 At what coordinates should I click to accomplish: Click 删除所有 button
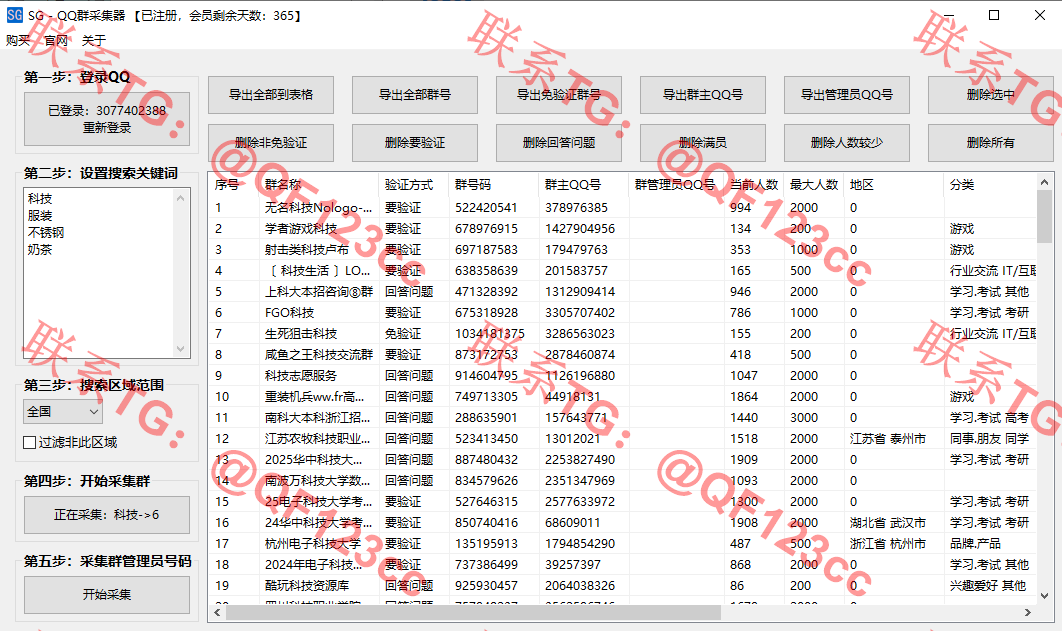pyautogui.click(x=991, y=143)
